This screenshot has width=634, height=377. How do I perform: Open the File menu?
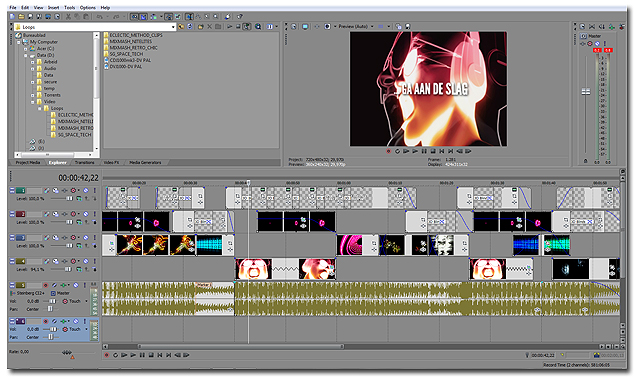13,7
